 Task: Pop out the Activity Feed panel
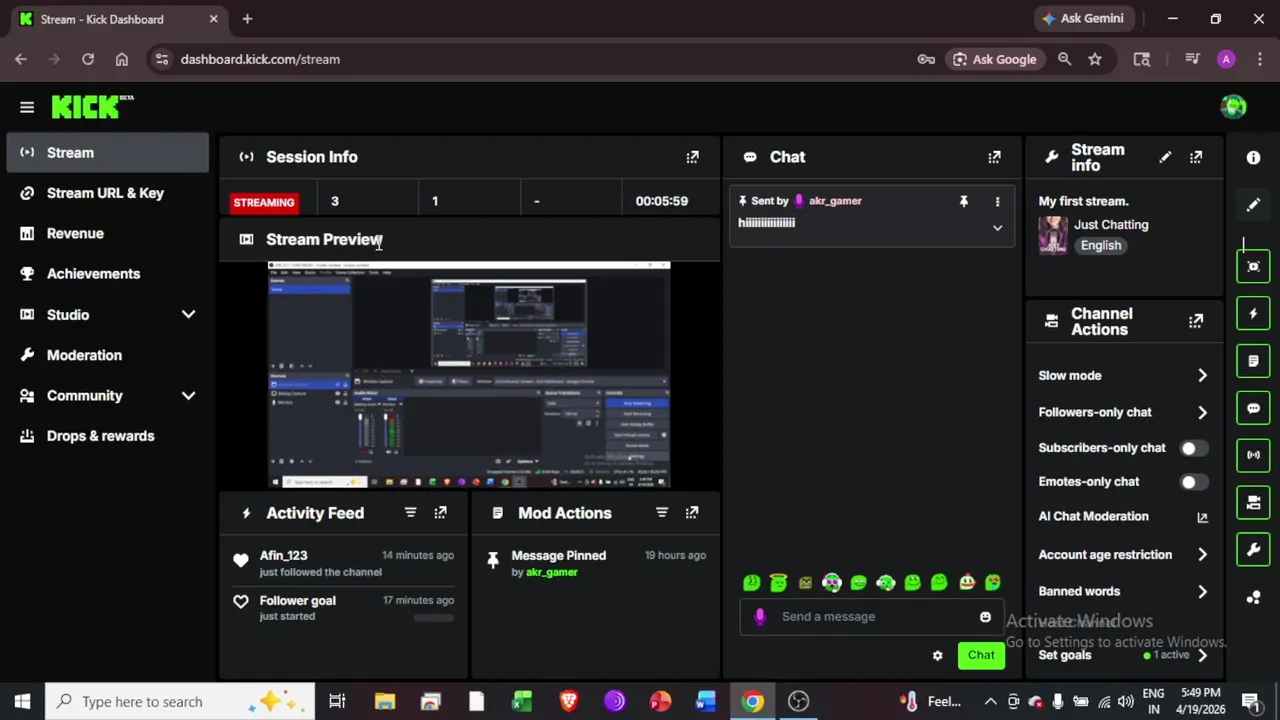[440, 513]
